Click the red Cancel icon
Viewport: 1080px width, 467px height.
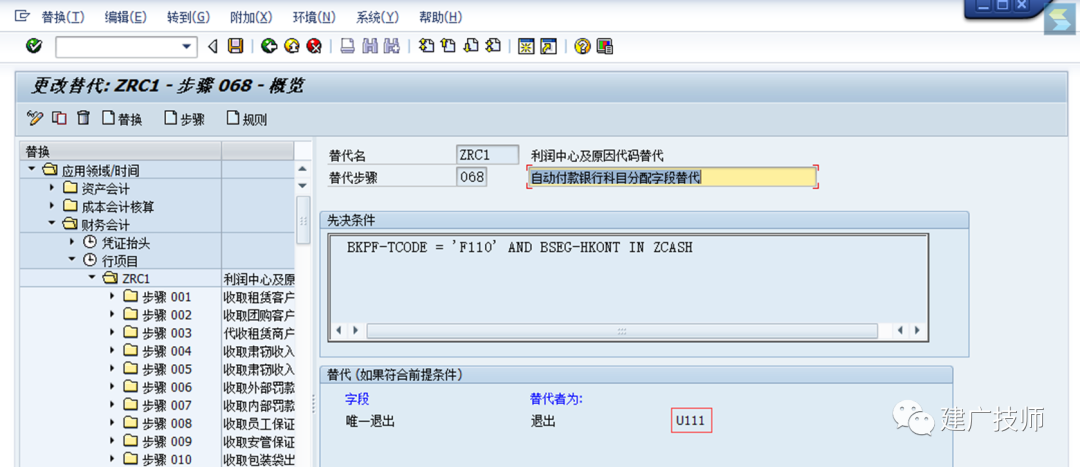[315, 46]
